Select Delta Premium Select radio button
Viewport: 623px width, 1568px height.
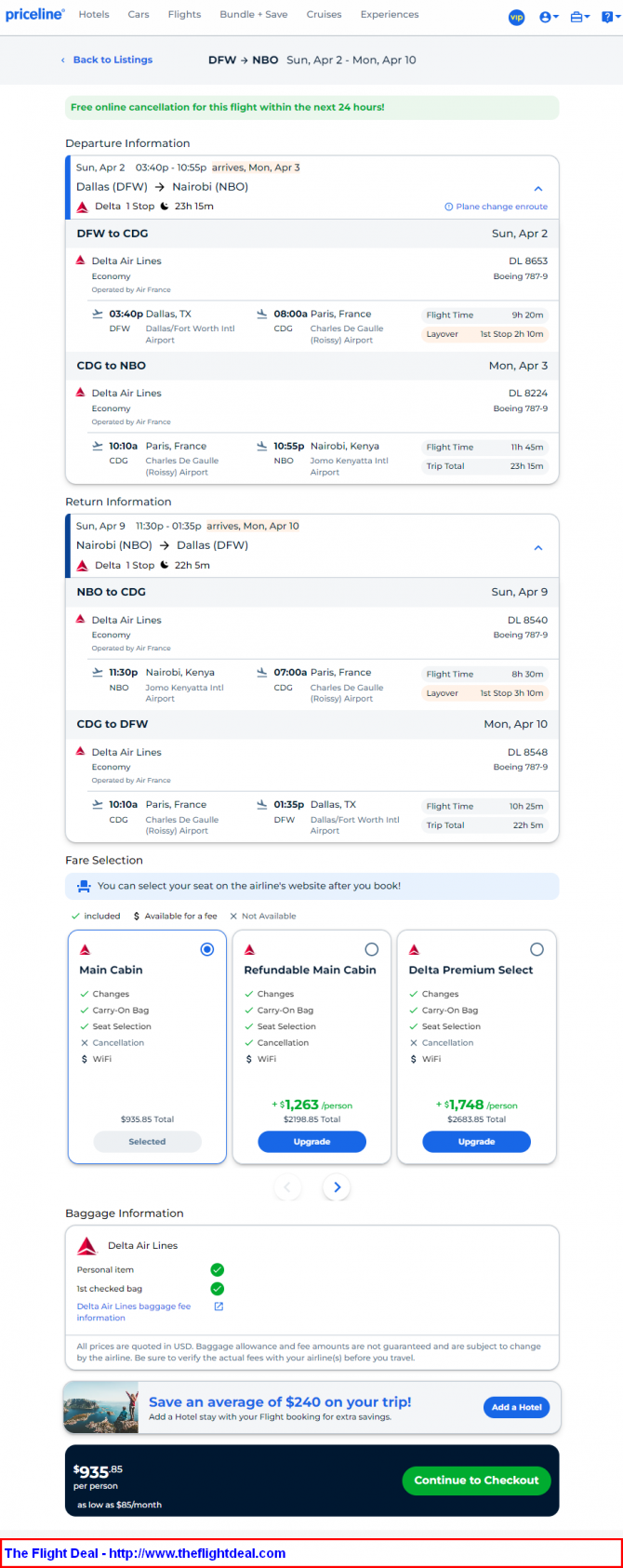pyautogui.click(x=537, y=949)
